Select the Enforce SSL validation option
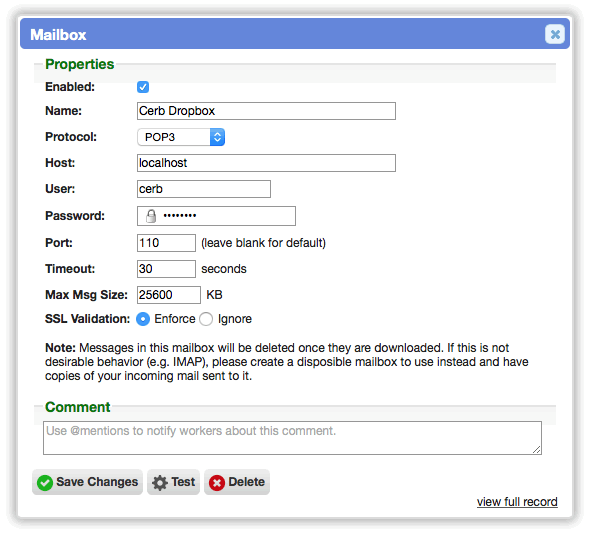590x544 pixels. pyautogui.click(x=143, y=319)
